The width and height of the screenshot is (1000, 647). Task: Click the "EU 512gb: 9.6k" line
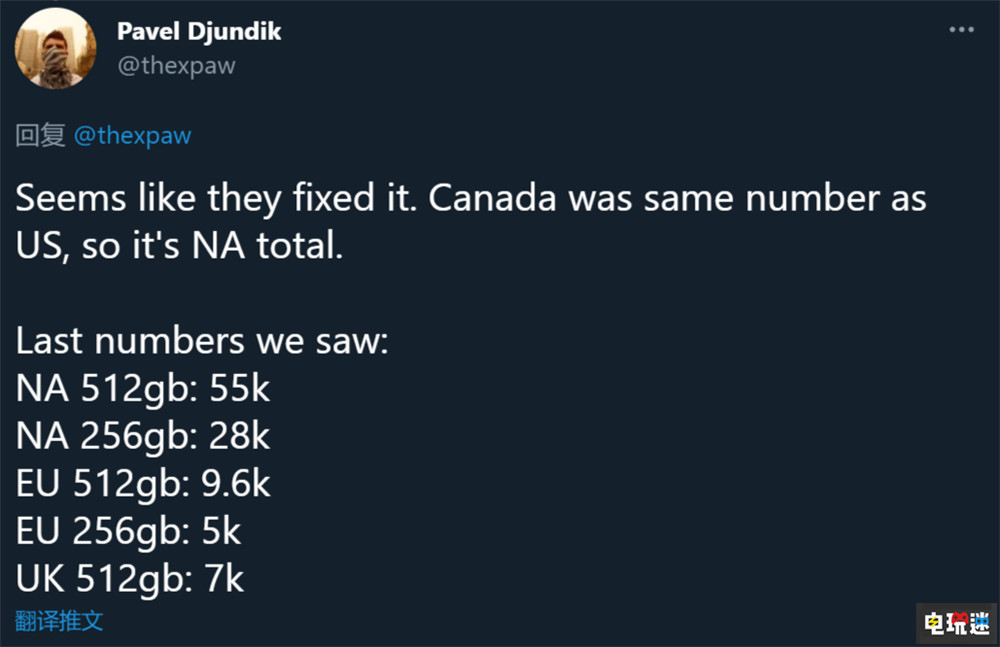[x=143, y=484]
